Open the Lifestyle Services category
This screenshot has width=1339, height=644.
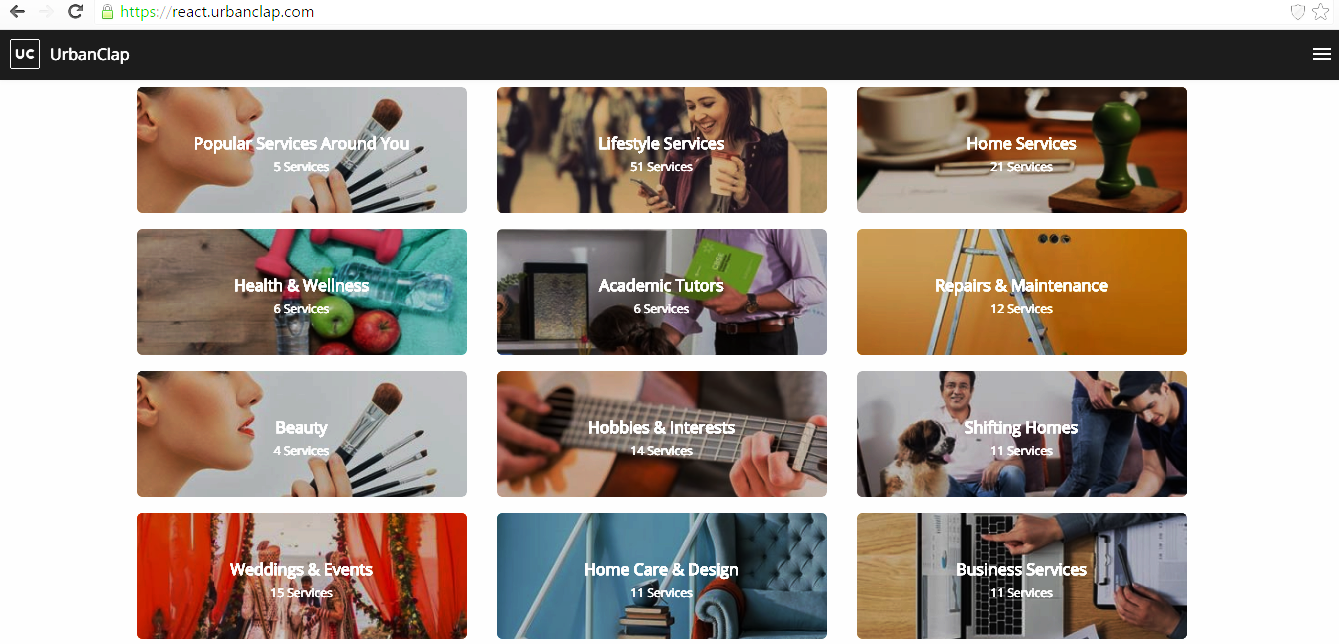point(662,150)
